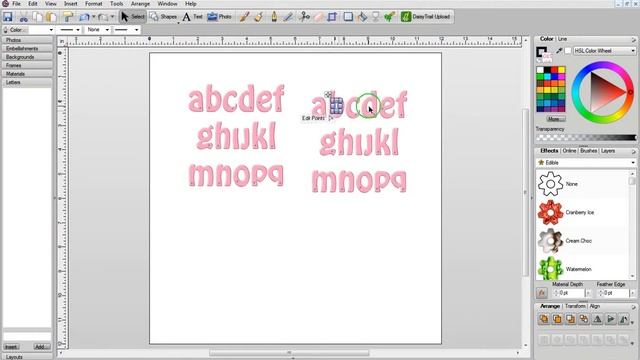Image resolution: width=640 pixels, height=360 pixels.
Task: Select the wide flat brush tool
Action: click(259, 17)
